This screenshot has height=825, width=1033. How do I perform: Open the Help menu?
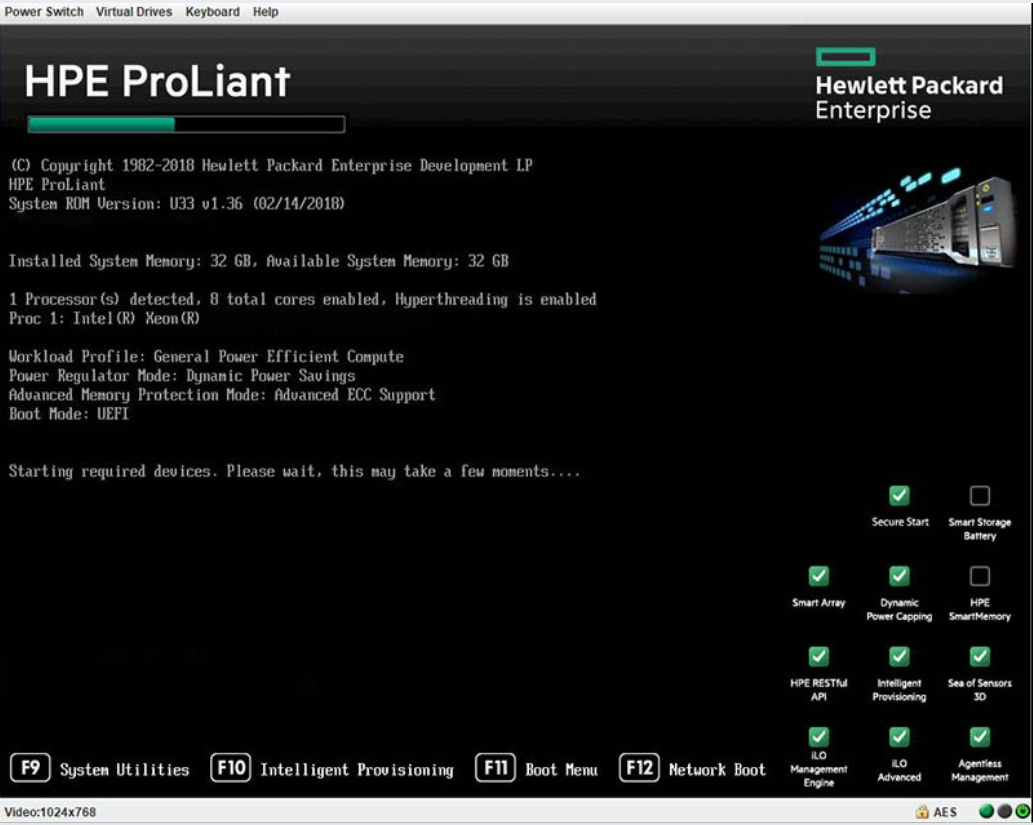pyautogui.click(x=265, y=12)
